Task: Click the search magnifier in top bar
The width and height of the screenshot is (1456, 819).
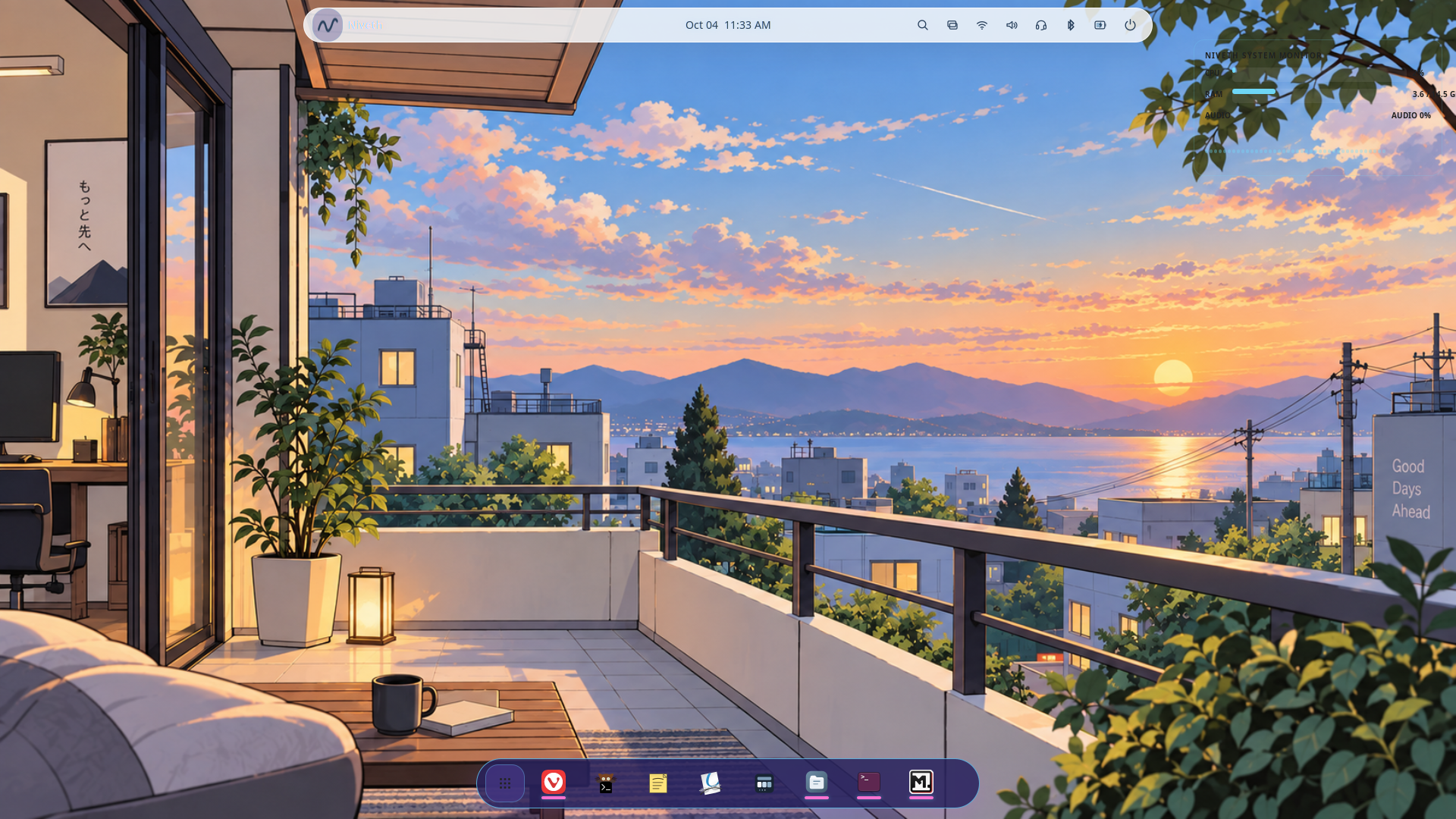Action: [x=923, y=25]
